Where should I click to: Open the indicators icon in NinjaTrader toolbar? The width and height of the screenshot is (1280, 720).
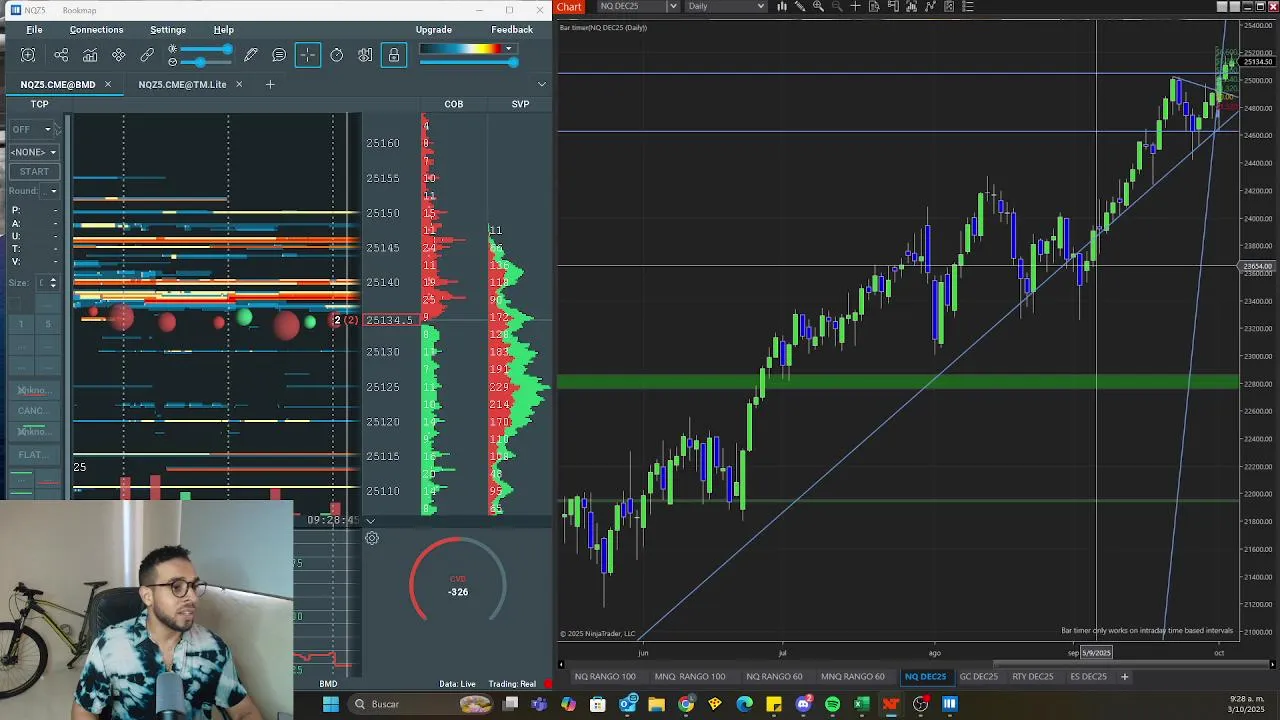[929, 6]
